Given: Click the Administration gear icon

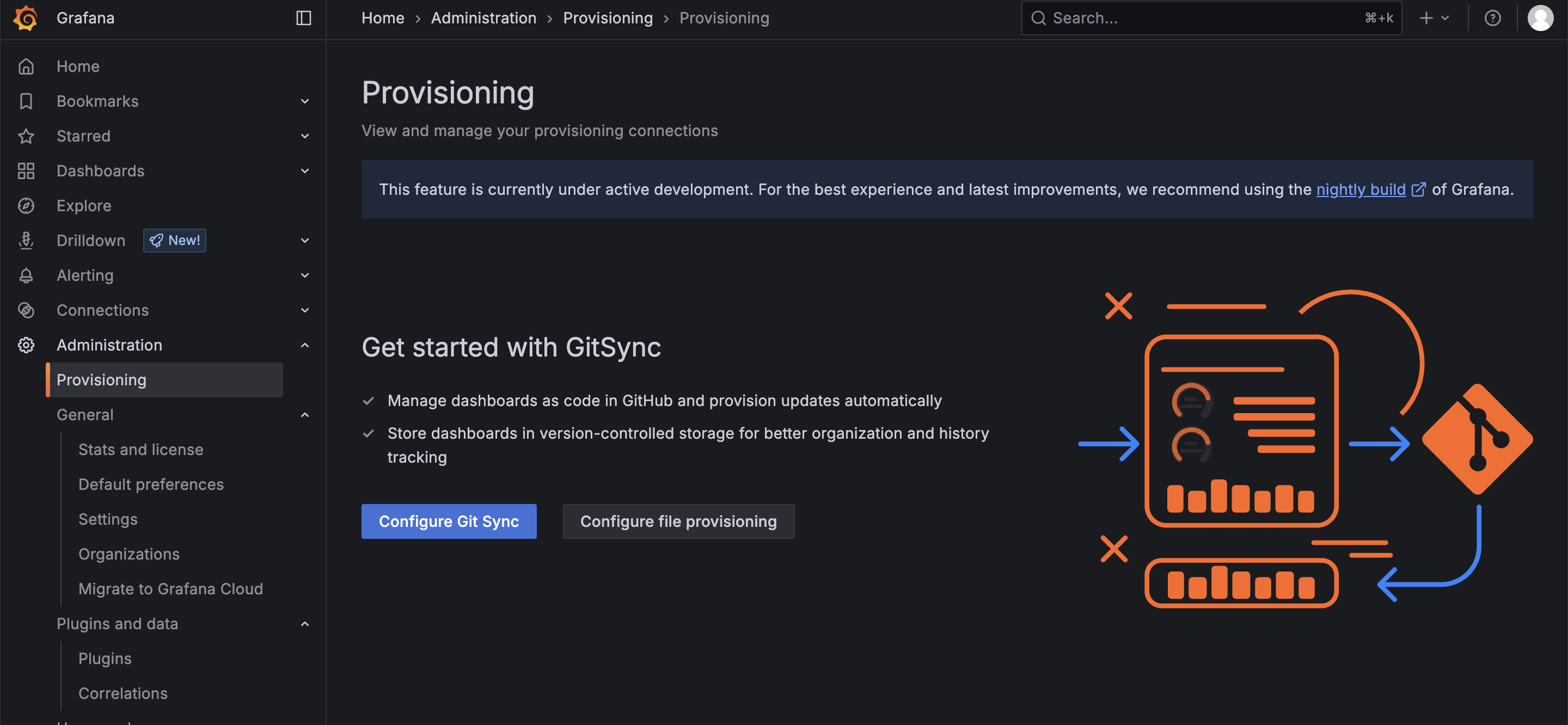Looking at the screenshot, I should pos(26,345).
